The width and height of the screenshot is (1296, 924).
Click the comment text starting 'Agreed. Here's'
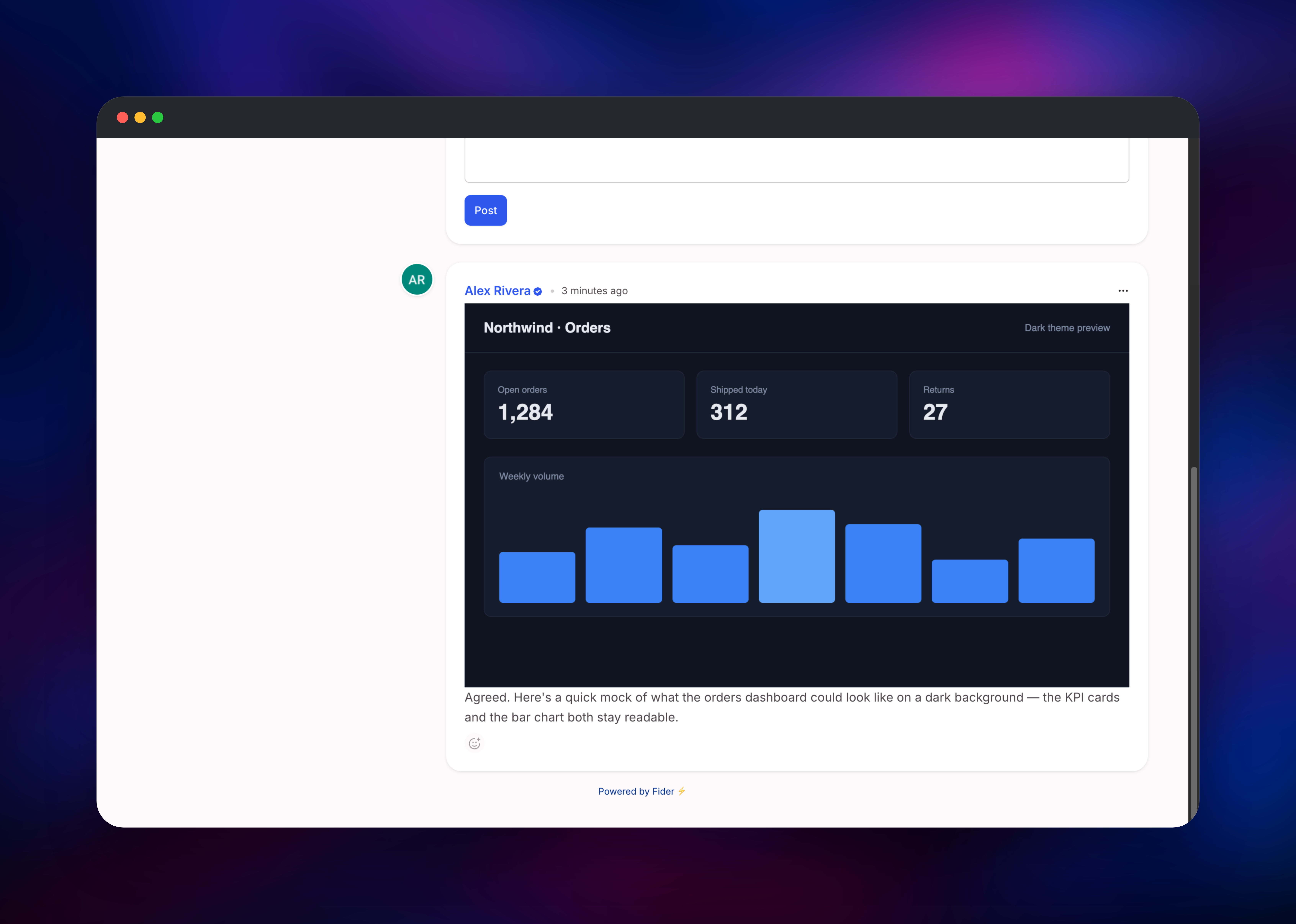point(792,707)
